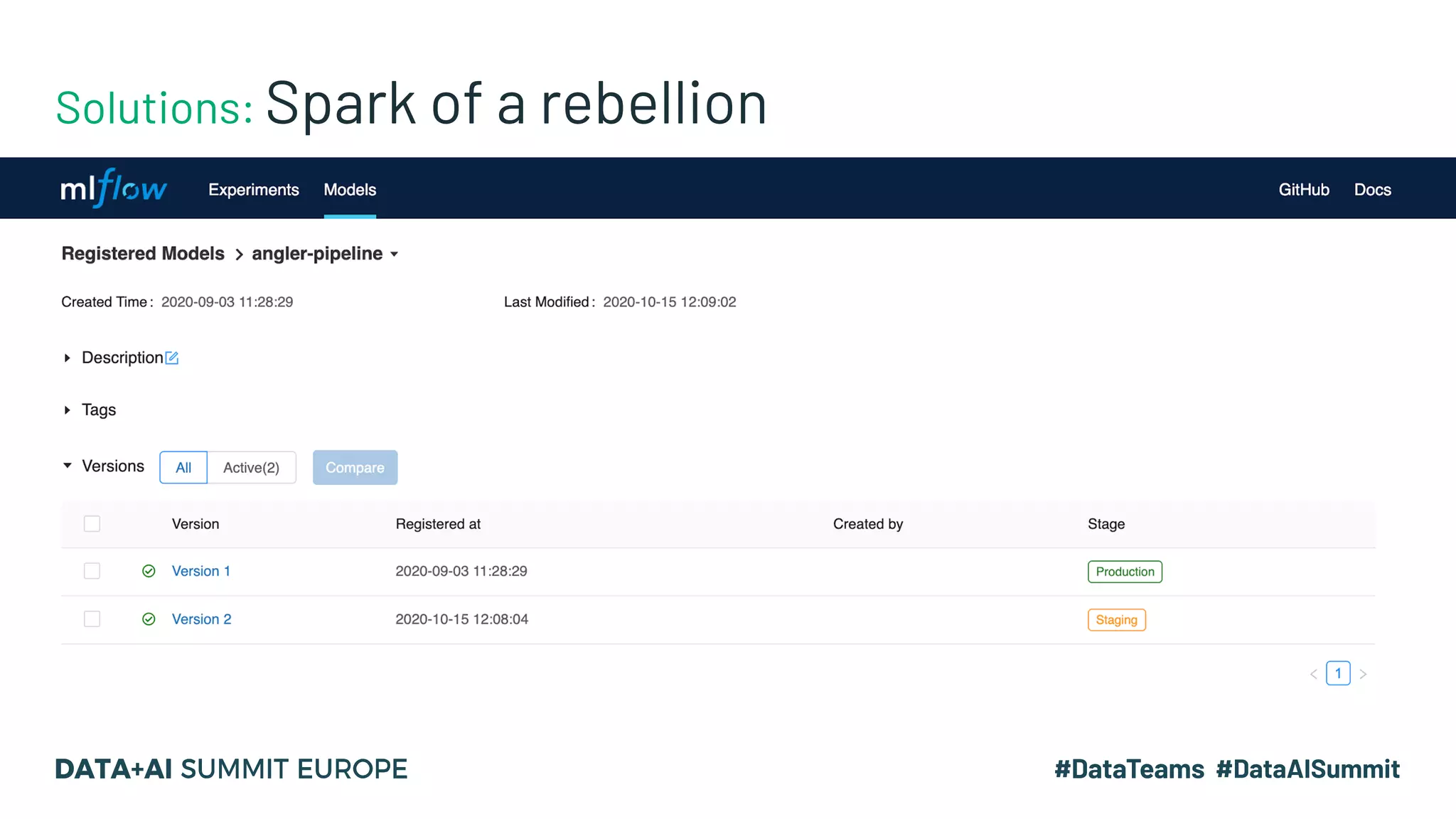This screenshot has width=1456, height=819.
Task: Click the MLflow logo
Action: click(x=114, y=188)
